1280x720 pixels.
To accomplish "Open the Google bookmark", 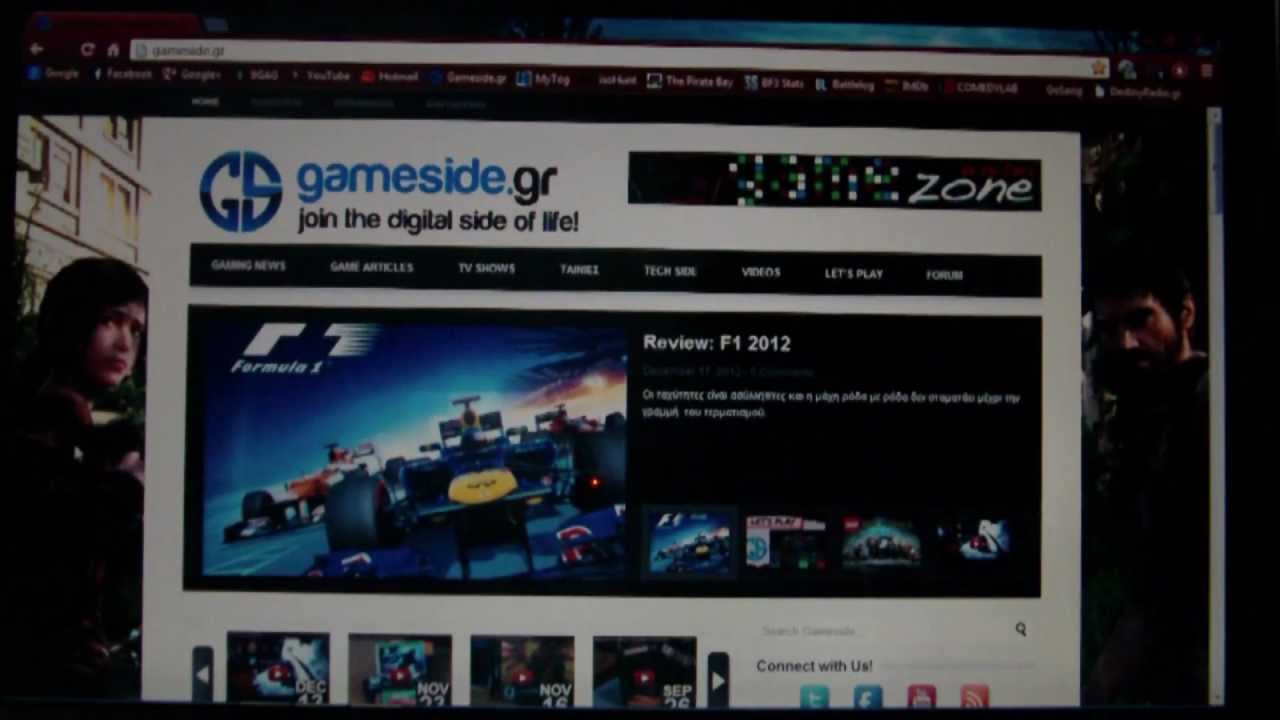I will coord(53,74).
